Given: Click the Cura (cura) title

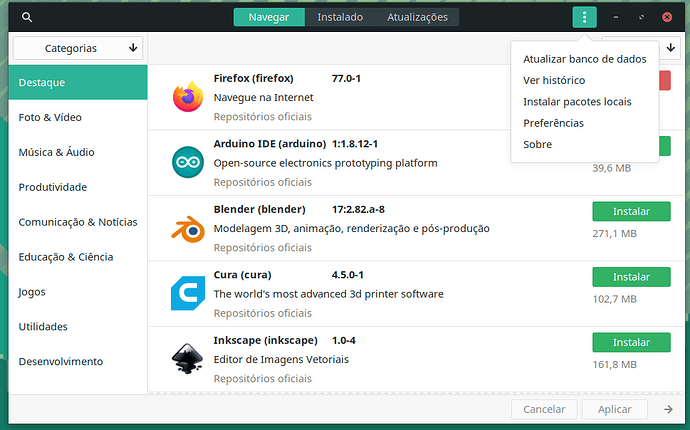Looking at the screenshot, I should 242,275.
